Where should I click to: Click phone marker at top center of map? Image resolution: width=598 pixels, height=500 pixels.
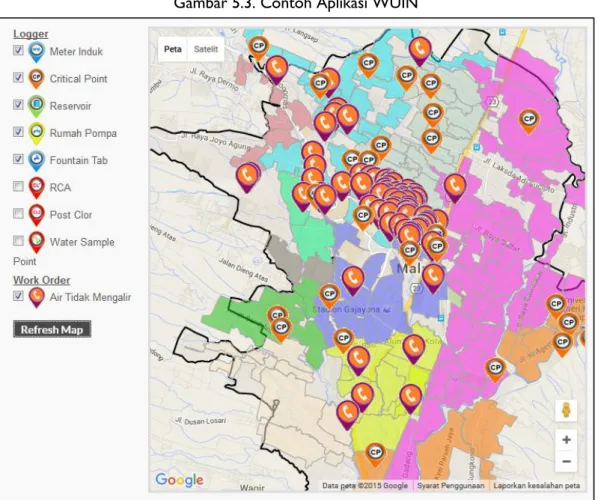[420, 50]
